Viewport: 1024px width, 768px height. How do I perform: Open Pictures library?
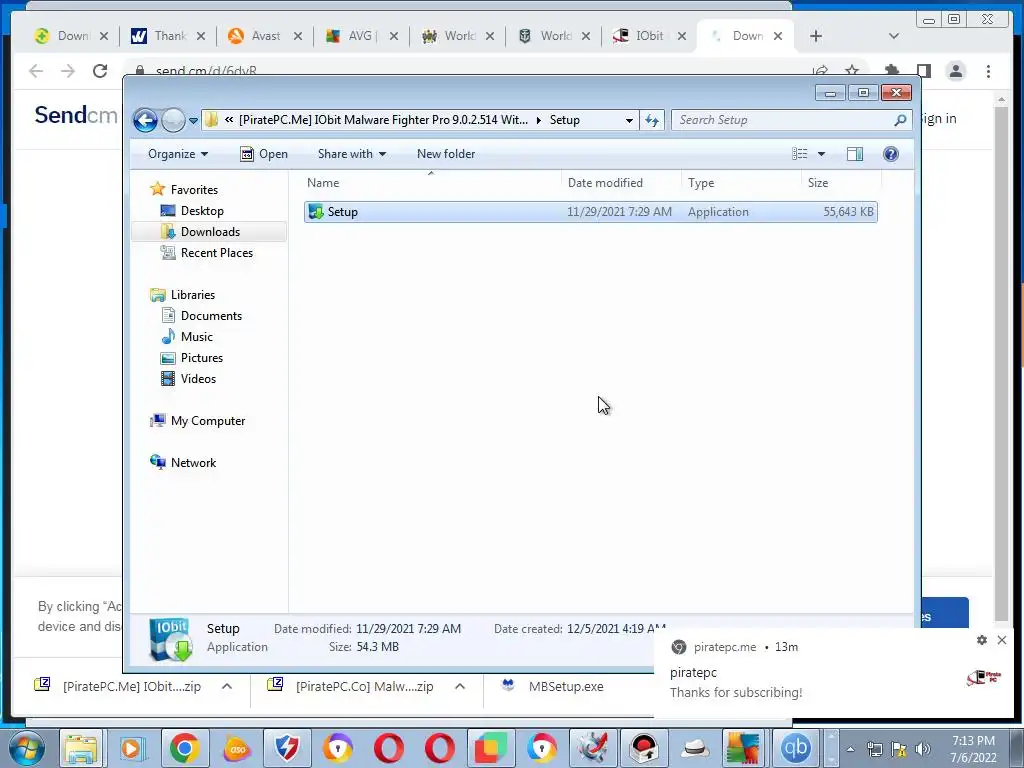click(202, 358)
